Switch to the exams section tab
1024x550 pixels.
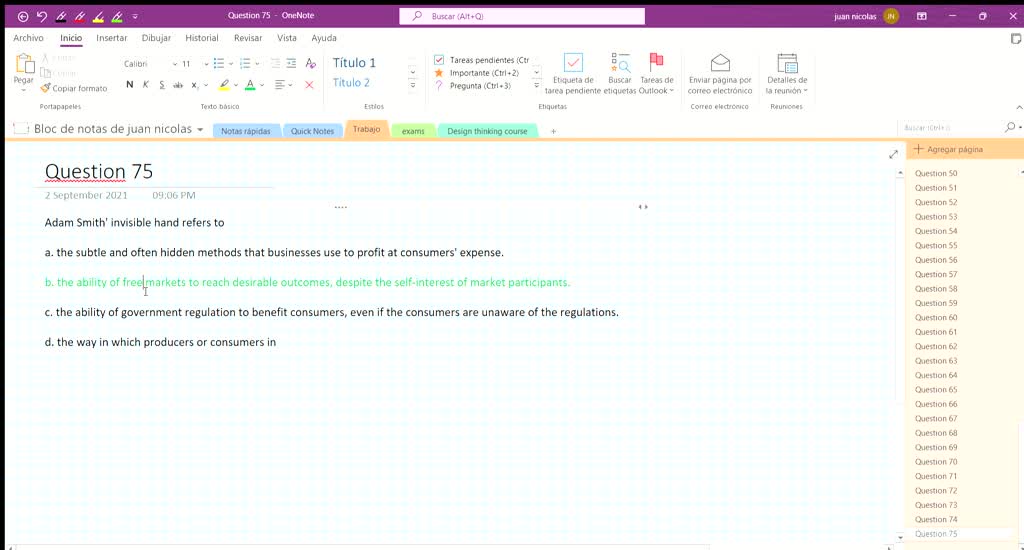(413, 131)
